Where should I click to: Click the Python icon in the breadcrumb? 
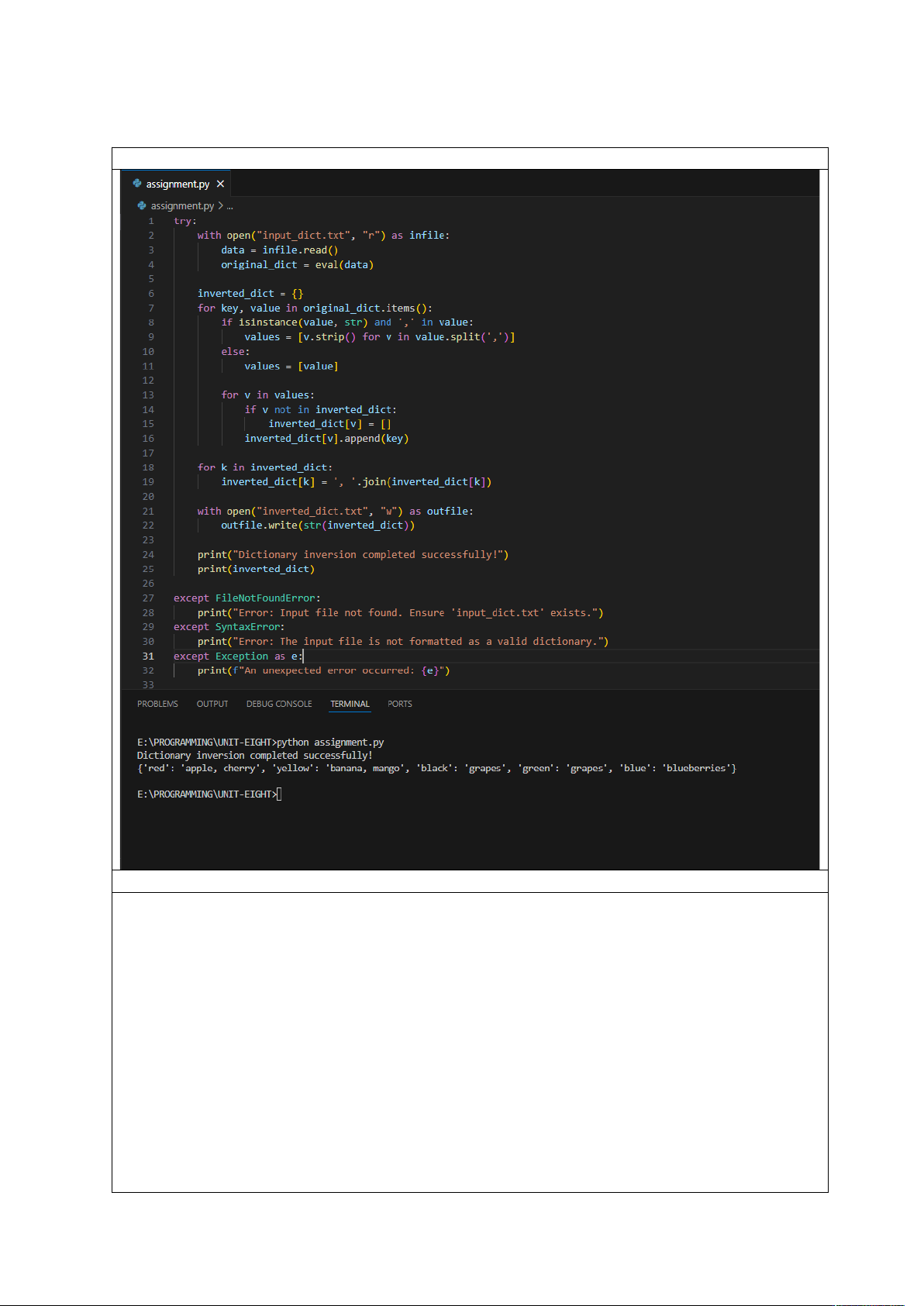click(142, 206)
